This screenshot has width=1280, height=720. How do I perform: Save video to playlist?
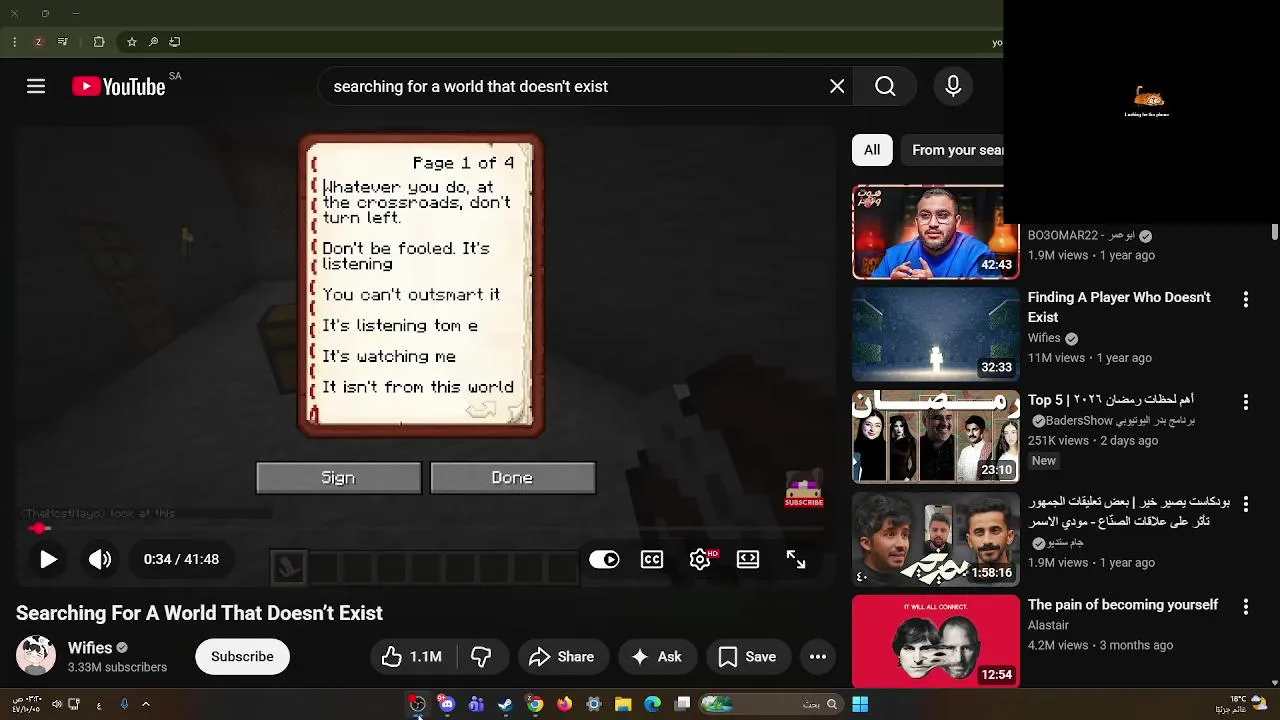748,657
